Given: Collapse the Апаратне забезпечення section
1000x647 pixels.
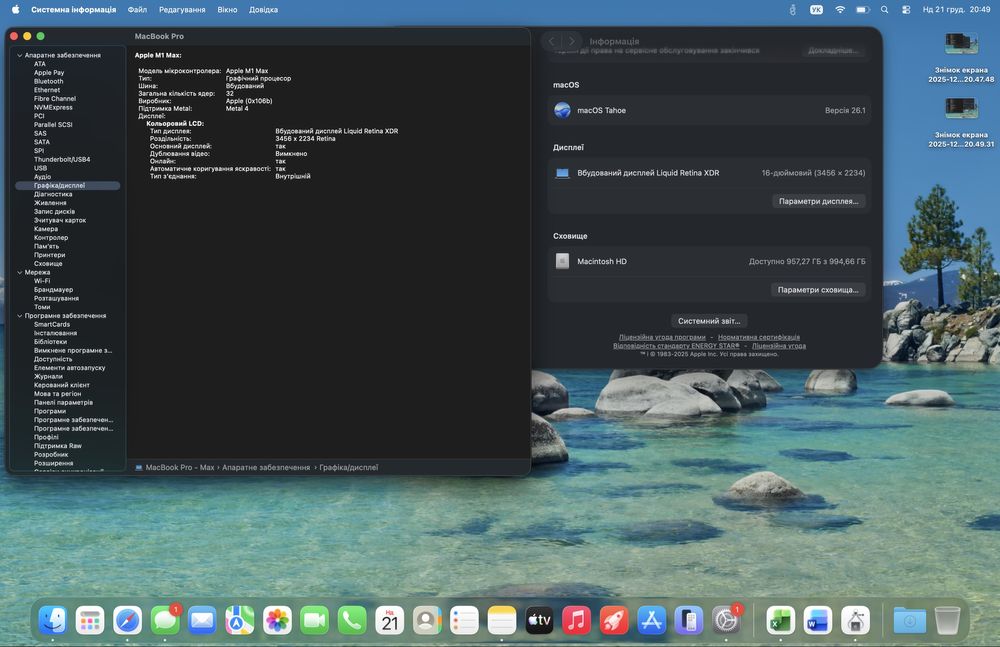Looking at the screenshot, I should (x=19, y=55).
